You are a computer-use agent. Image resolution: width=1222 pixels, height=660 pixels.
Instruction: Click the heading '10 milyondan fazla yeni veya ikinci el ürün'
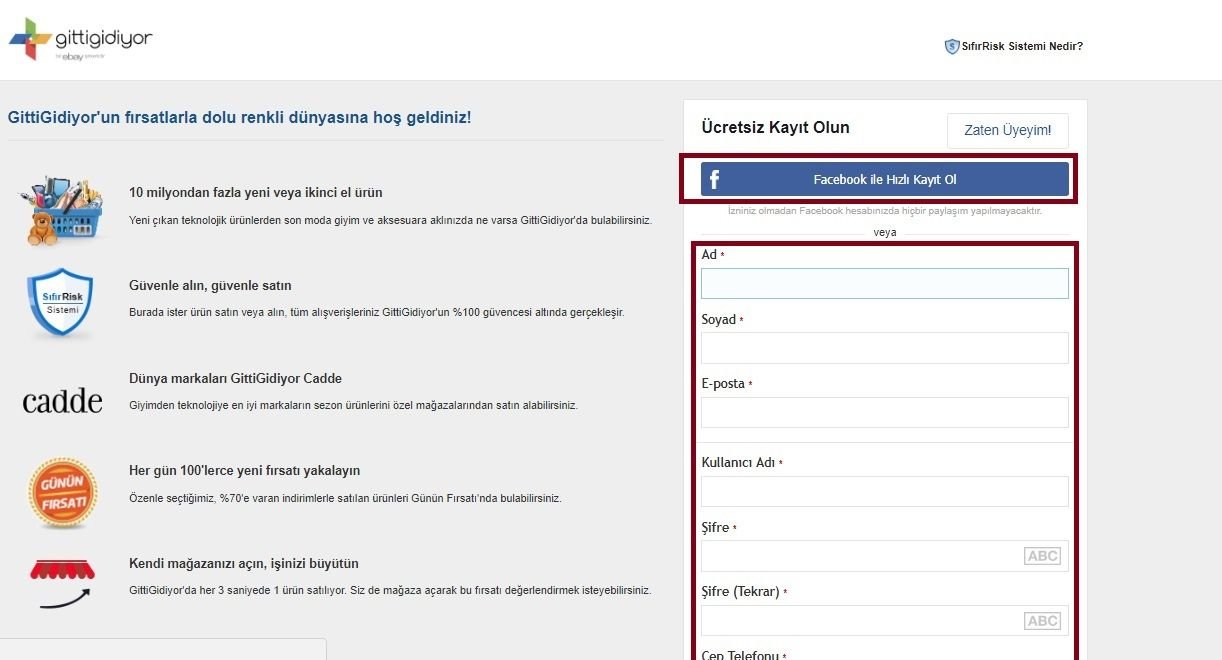click(256, 192)
